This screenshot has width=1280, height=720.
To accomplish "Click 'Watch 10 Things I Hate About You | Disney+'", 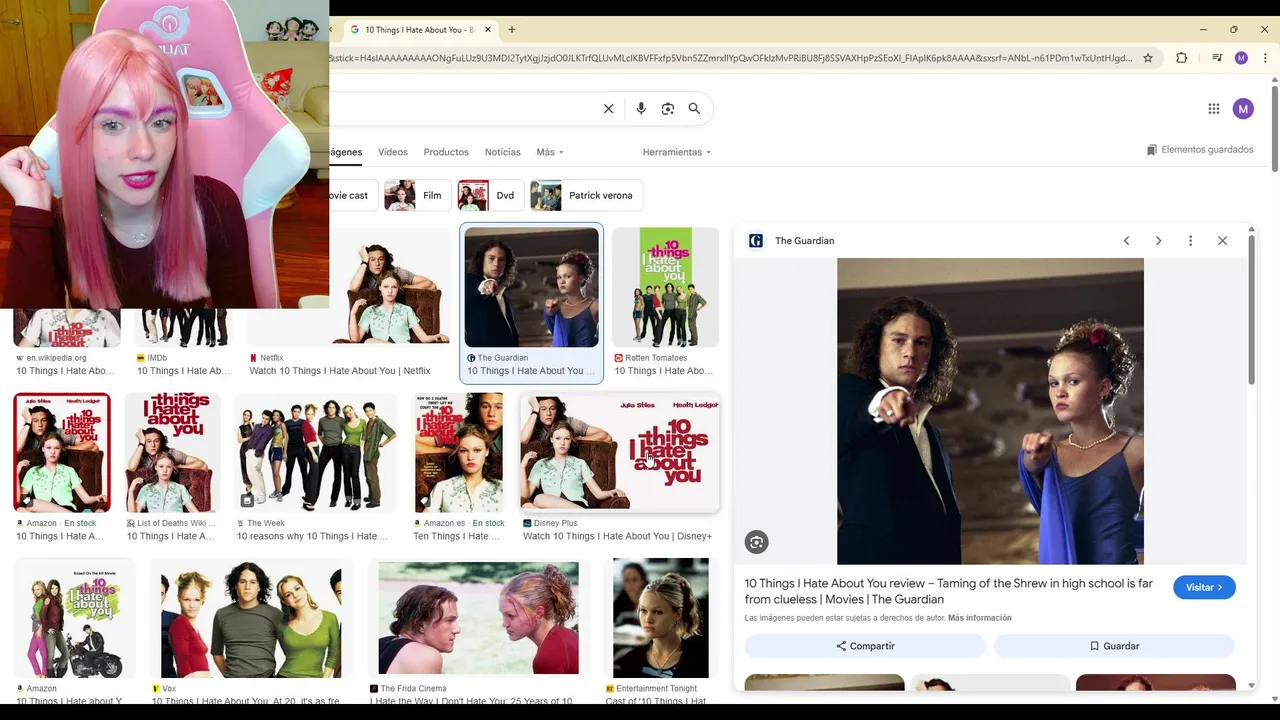I will pos(617,537).
